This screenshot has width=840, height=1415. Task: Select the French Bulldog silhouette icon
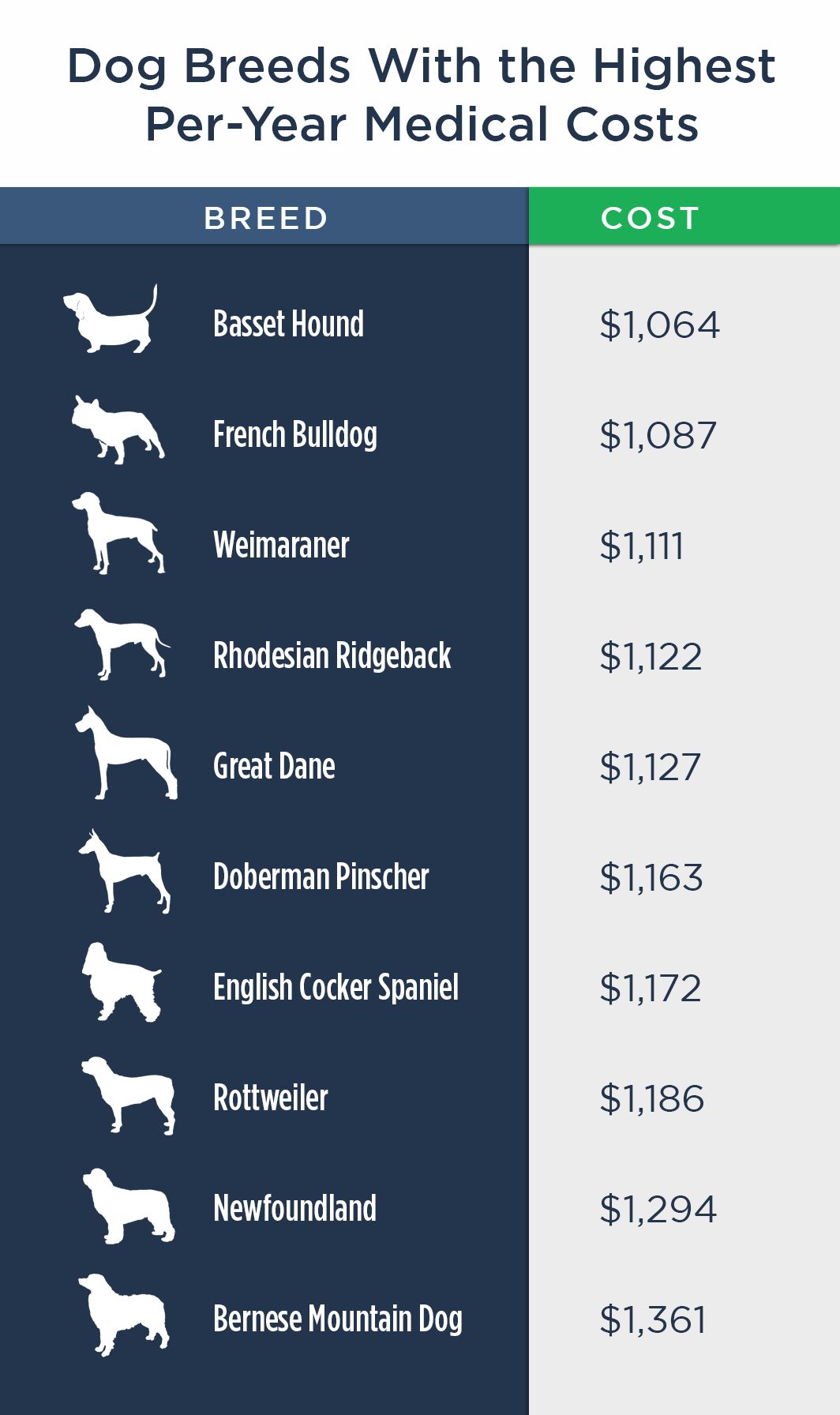coord(118,430)
